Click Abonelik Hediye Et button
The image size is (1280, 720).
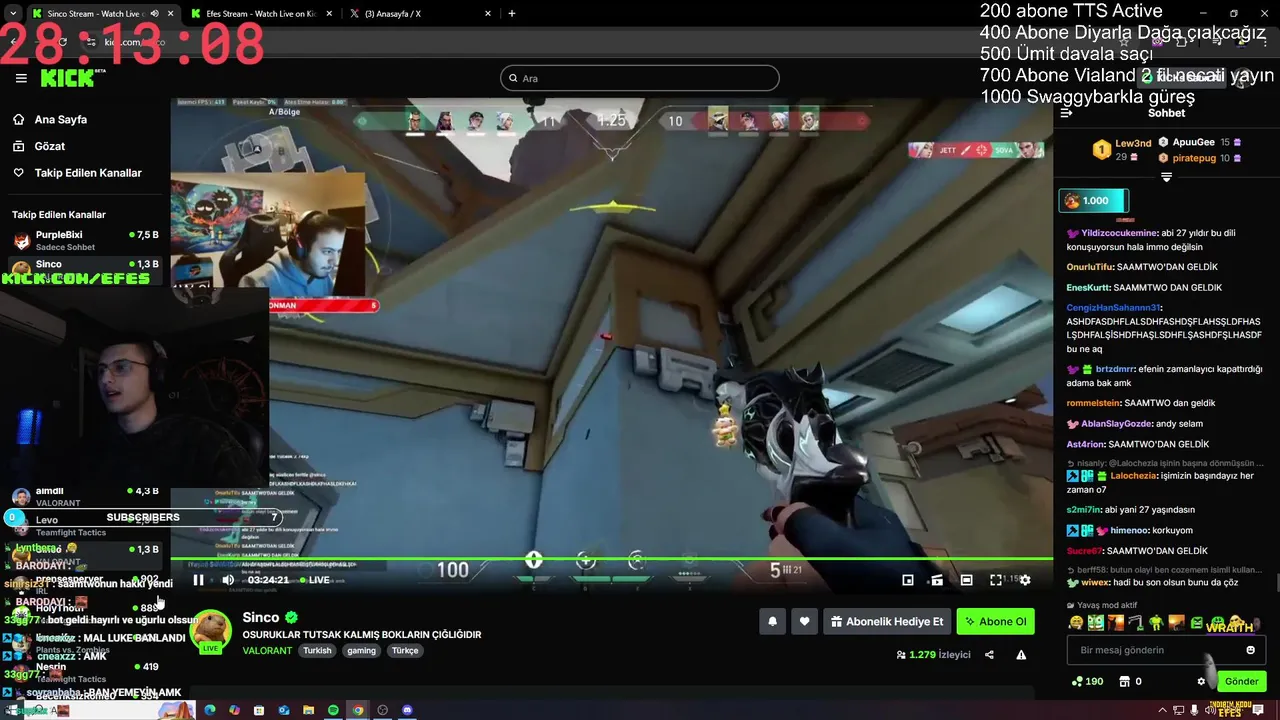coord(887,621)
